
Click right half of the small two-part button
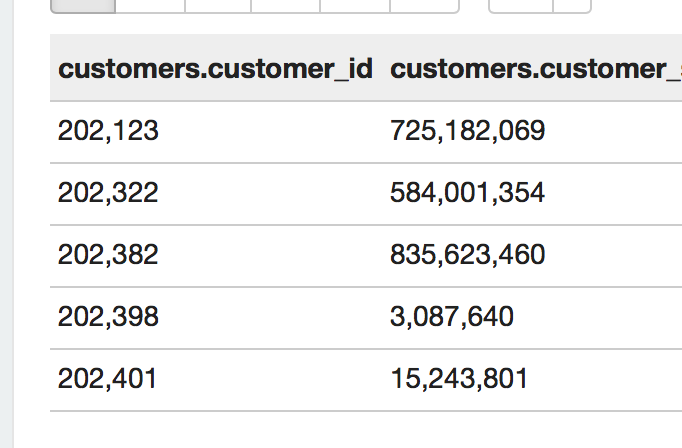click(572, 5)
